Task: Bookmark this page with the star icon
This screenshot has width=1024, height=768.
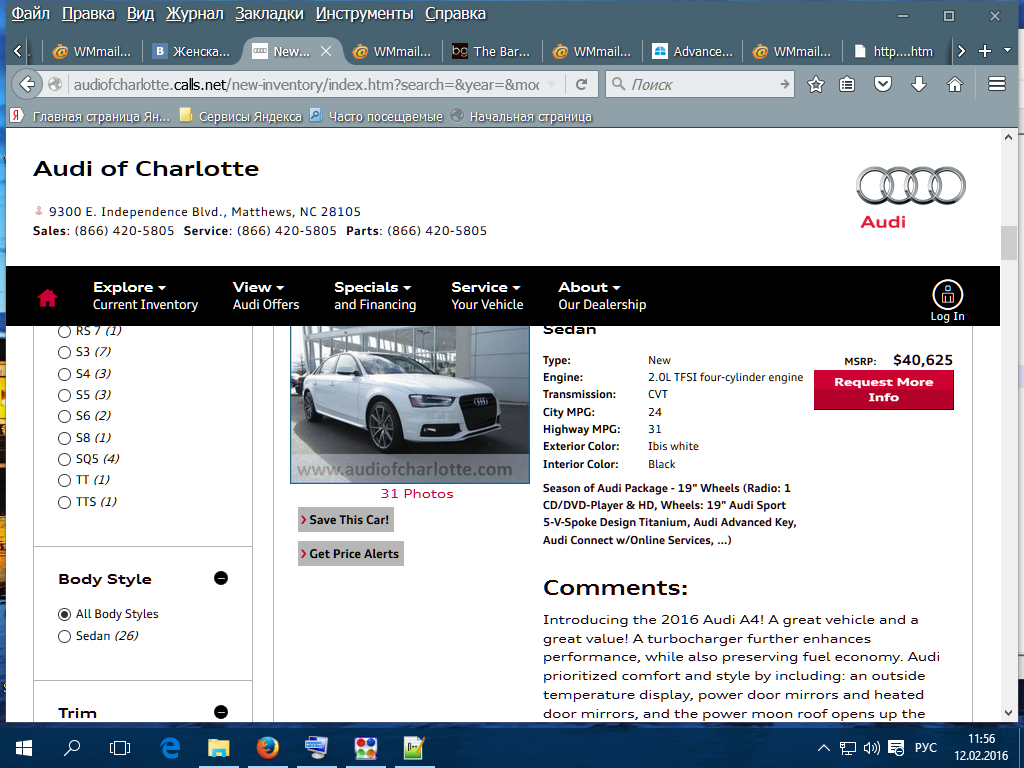Action: click(816, 84)
